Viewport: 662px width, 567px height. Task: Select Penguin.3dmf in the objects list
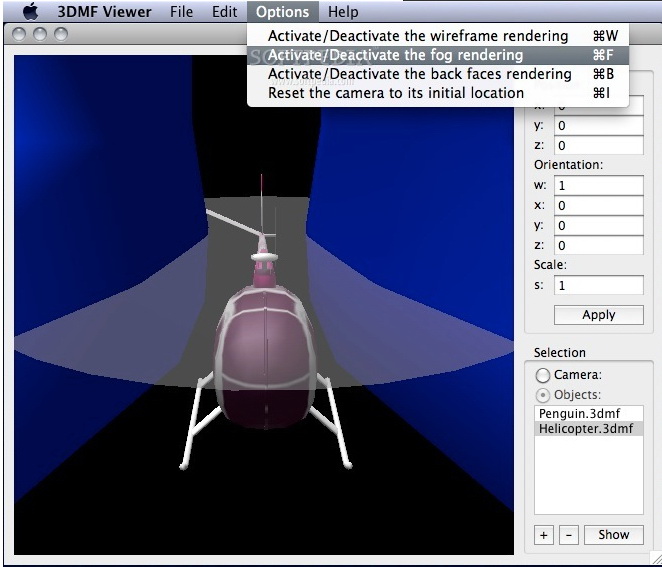click(x=589, y=413)
